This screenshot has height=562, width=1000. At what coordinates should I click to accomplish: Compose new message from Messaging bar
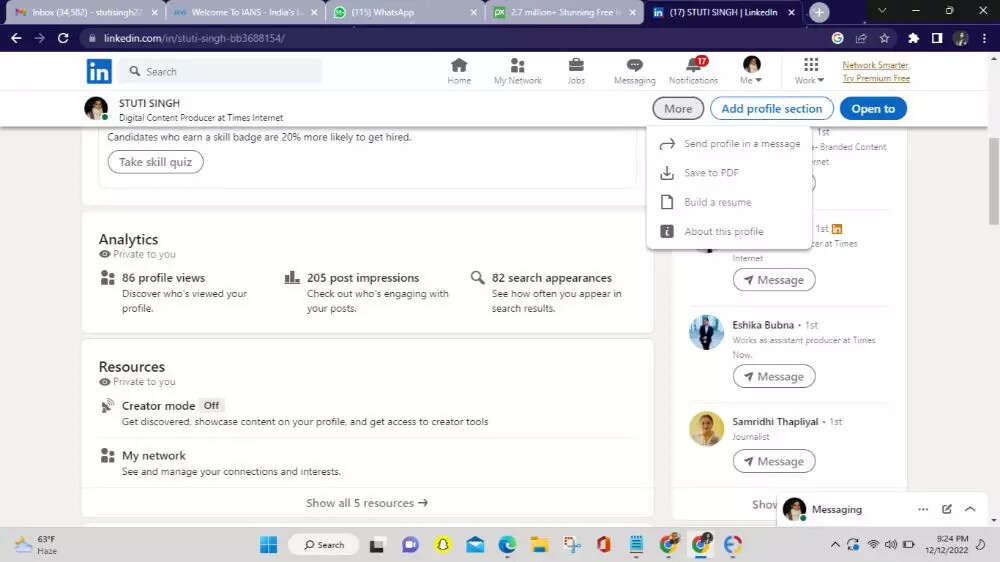[x=946, y=509]
